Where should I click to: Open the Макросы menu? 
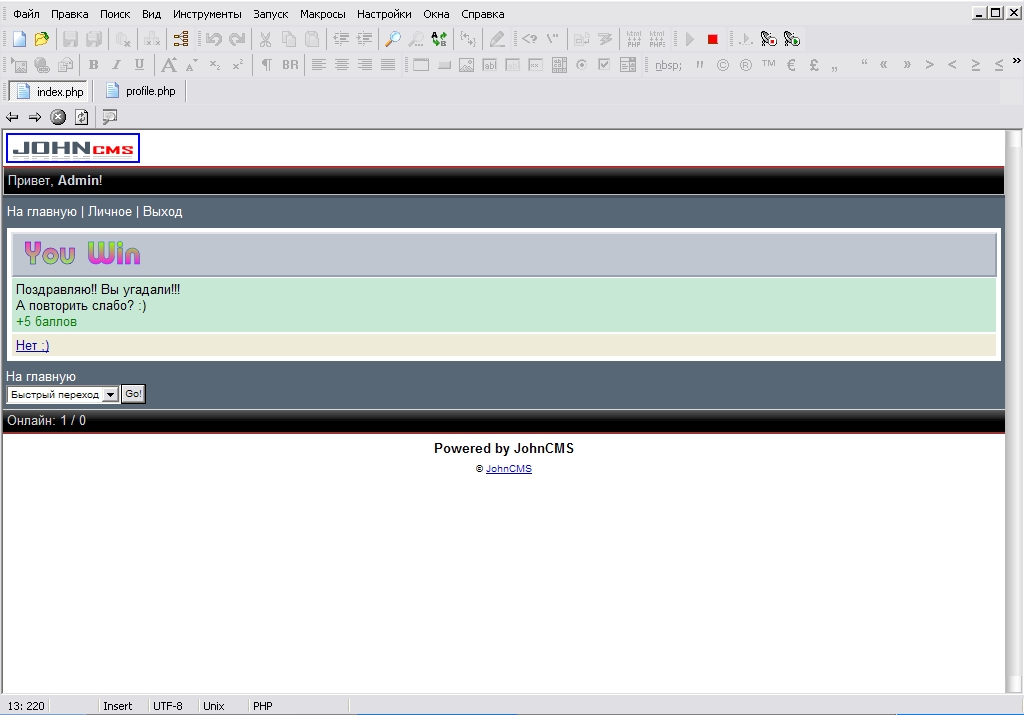coord(323,14)
